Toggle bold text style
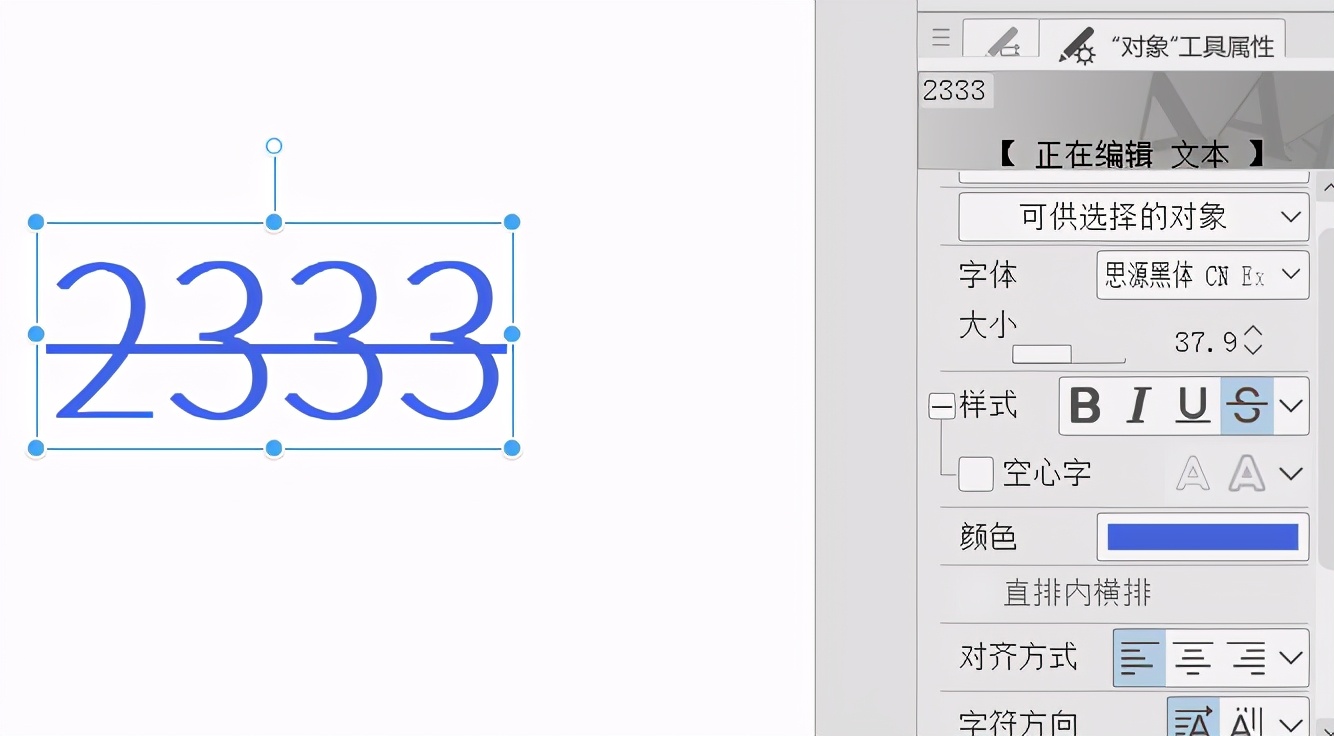1334x736 pixels. (x=1085, y=406)
